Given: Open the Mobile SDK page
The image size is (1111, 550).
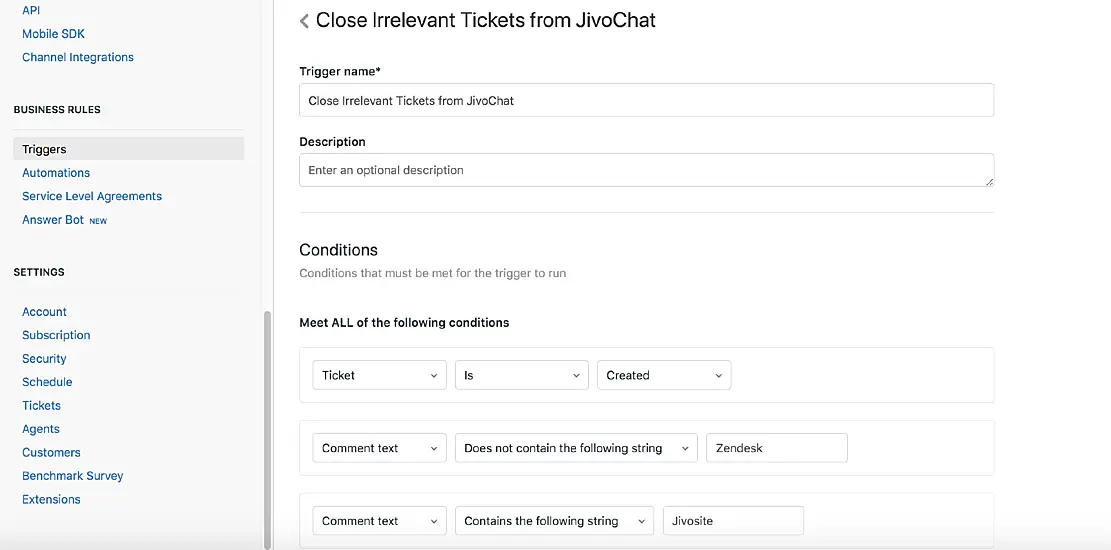Looking at the screenshot, I should coord(54,34).
